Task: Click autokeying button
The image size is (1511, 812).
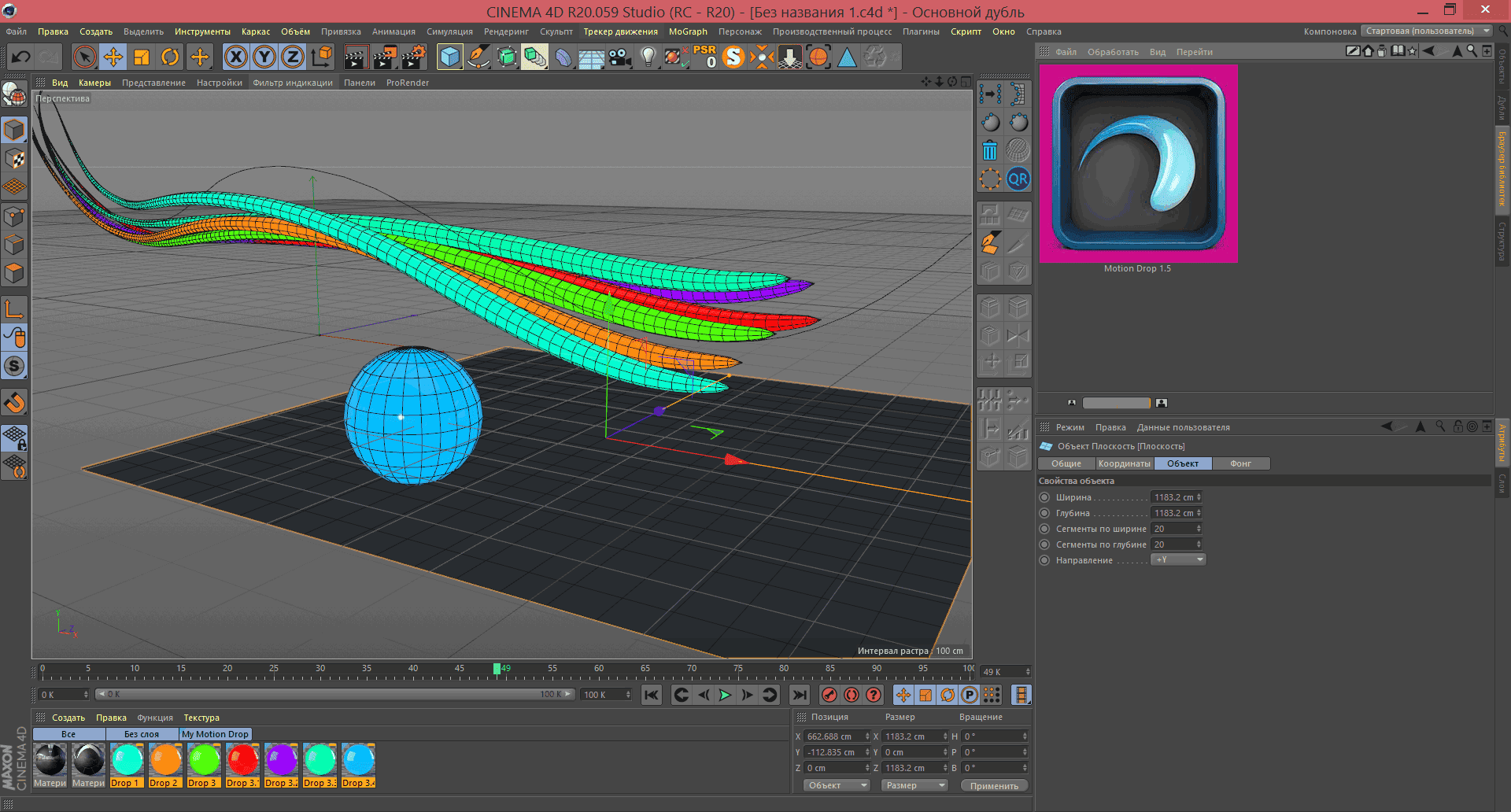Action: 851,695
